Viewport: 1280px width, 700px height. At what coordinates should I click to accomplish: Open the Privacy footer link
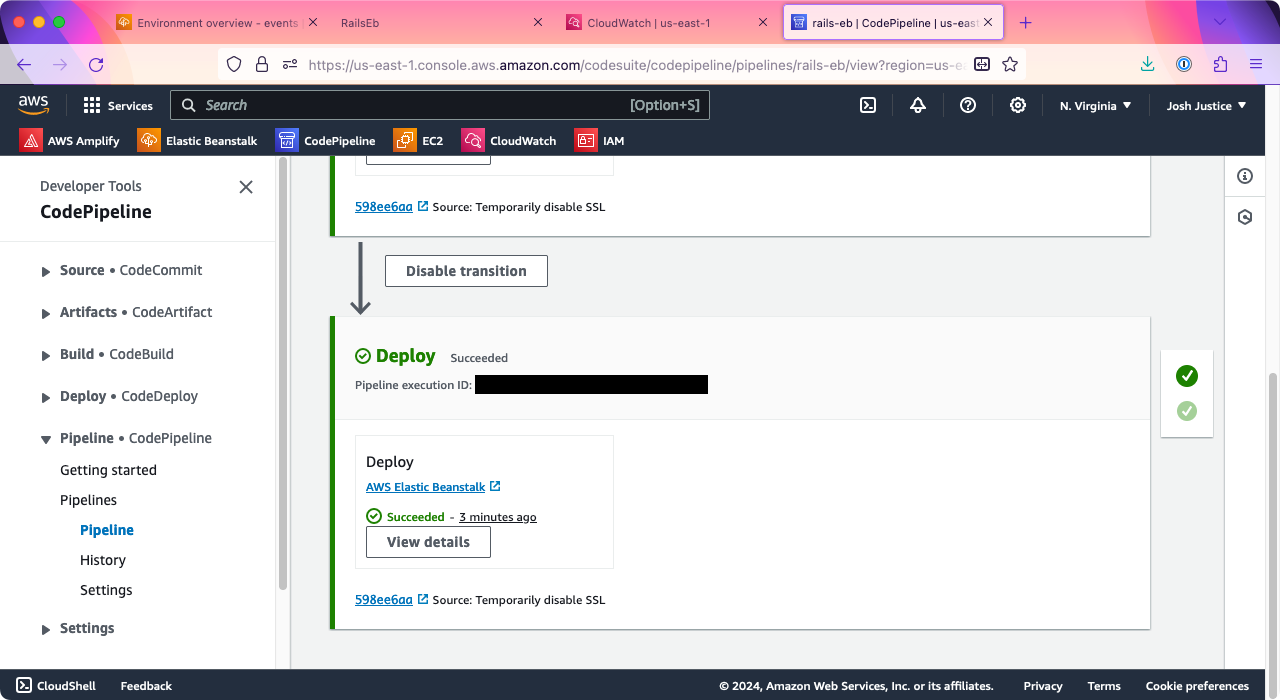(x=1043, y=686)
